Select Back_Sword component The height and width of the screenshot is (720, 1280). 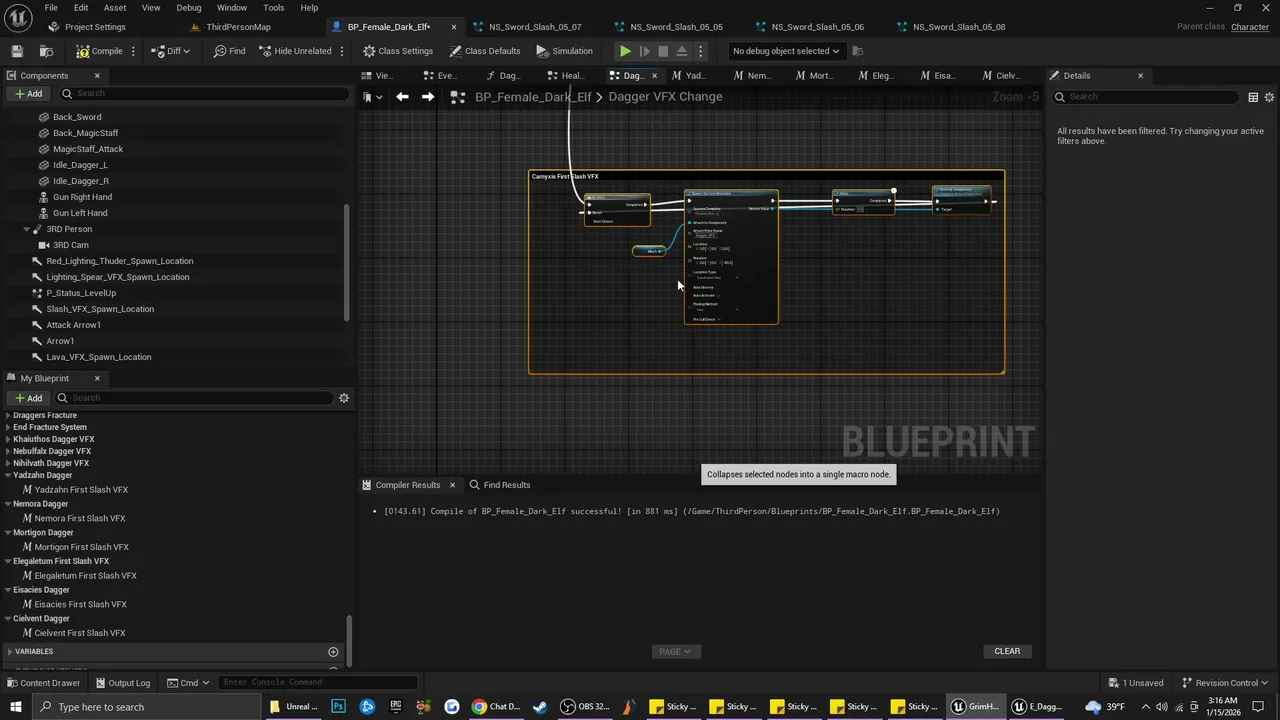[x=77, y=117]
